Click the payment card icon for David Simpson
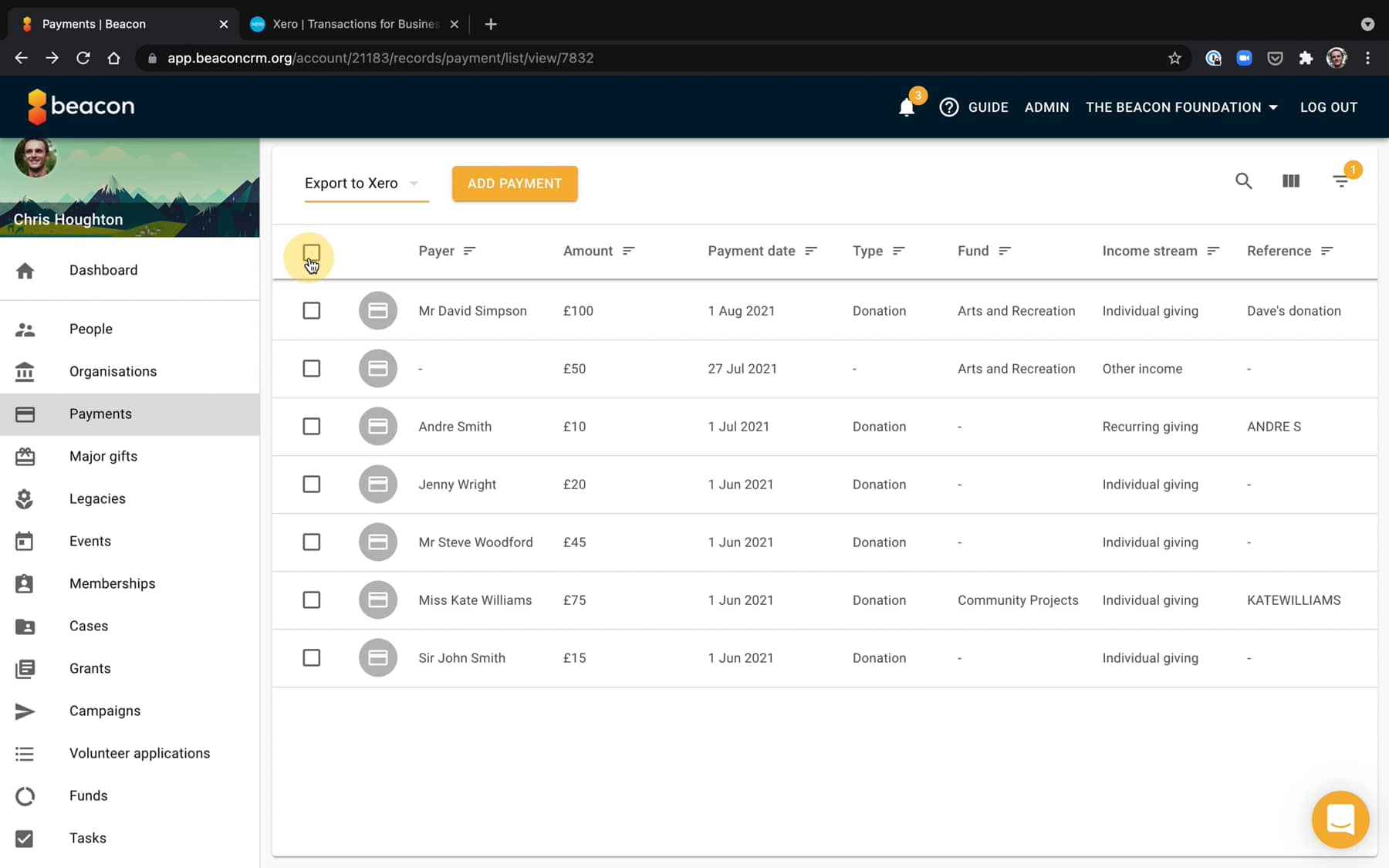The height and width of the screenshot is (868, 1389). click(377, 311)
